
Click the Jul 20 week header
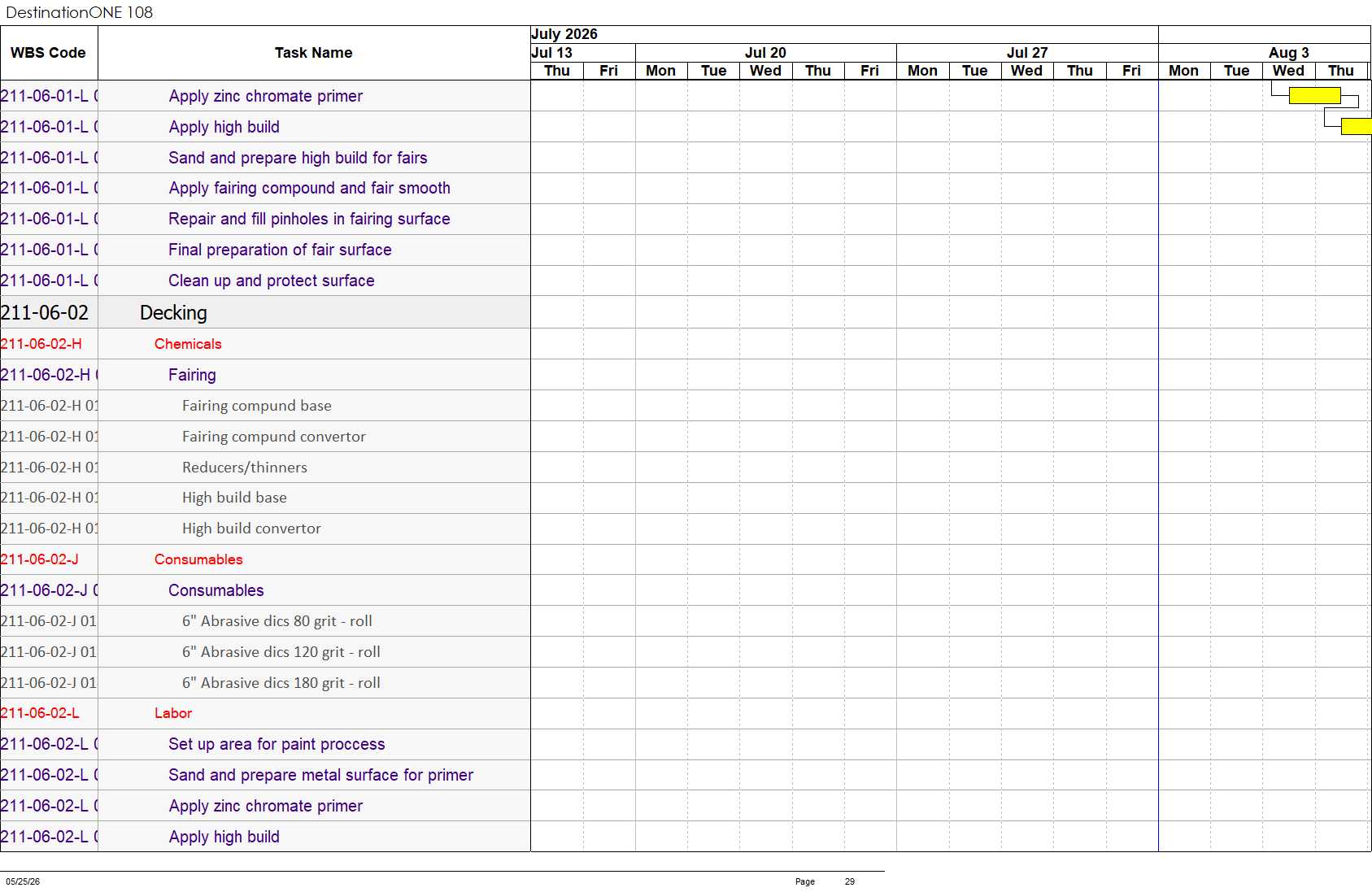(x=765, y=53)
